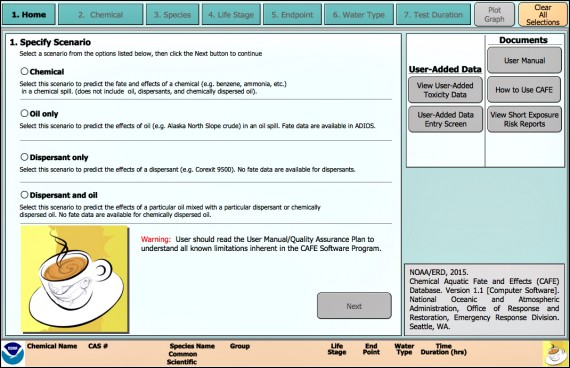Viewport: 570px width, 368px height.
Task: Click the NOAA logo icon
Action: [x=13, y=353]
